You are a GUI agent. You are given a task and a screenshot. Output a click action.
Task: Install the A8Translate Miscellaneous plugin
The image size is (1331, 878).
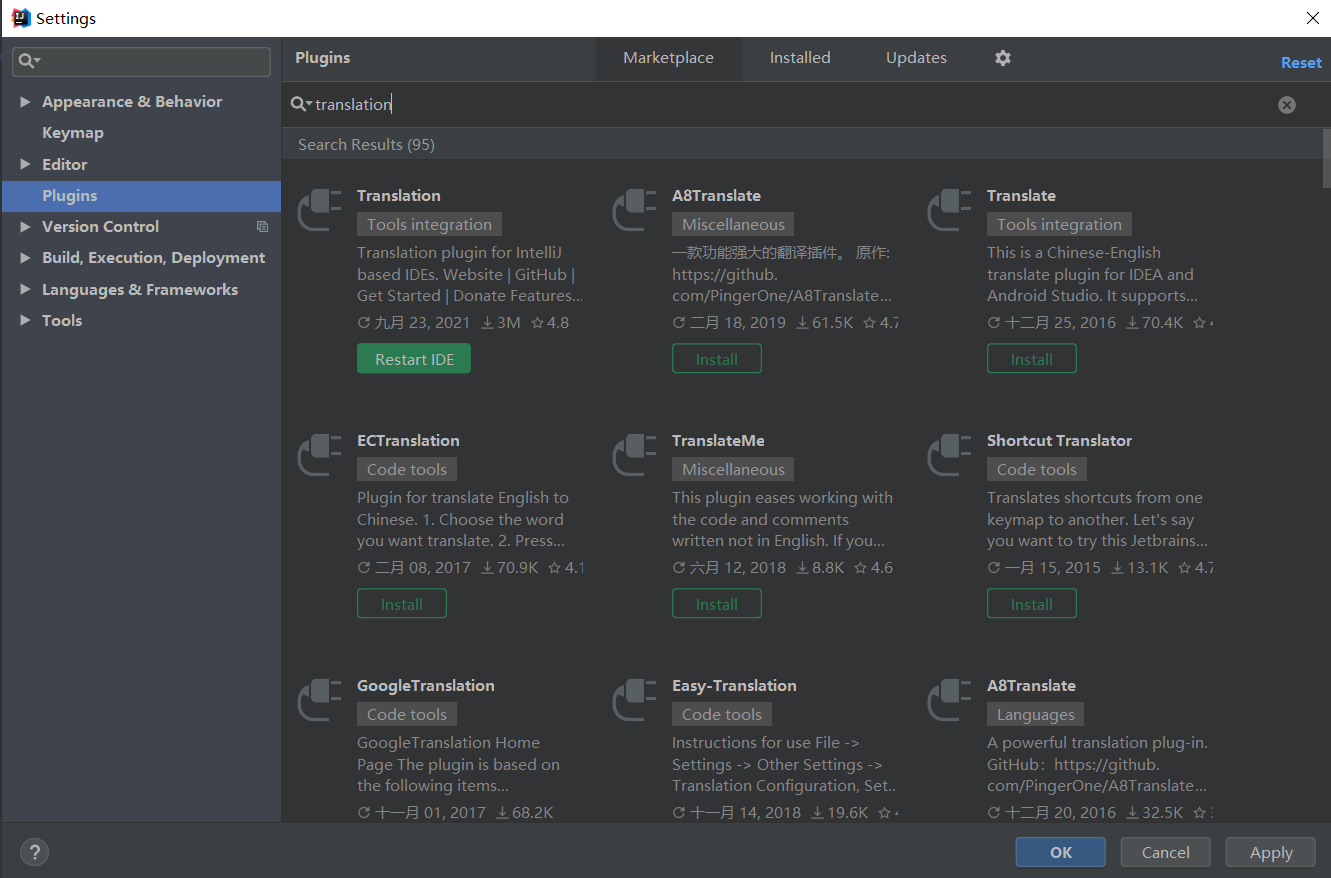tap(717, 359)
